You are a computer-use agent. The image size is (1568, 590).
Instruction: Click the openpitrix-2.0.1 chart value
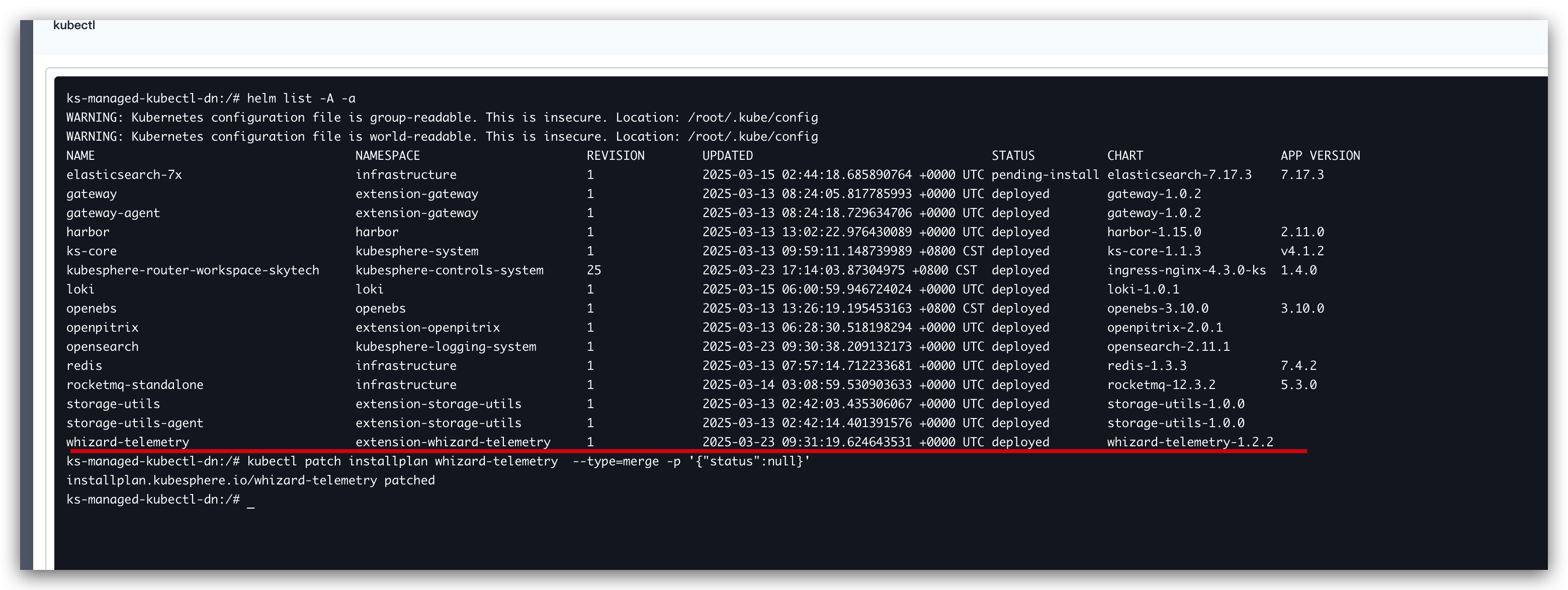pyautogui.click(x=1165, y=328)
